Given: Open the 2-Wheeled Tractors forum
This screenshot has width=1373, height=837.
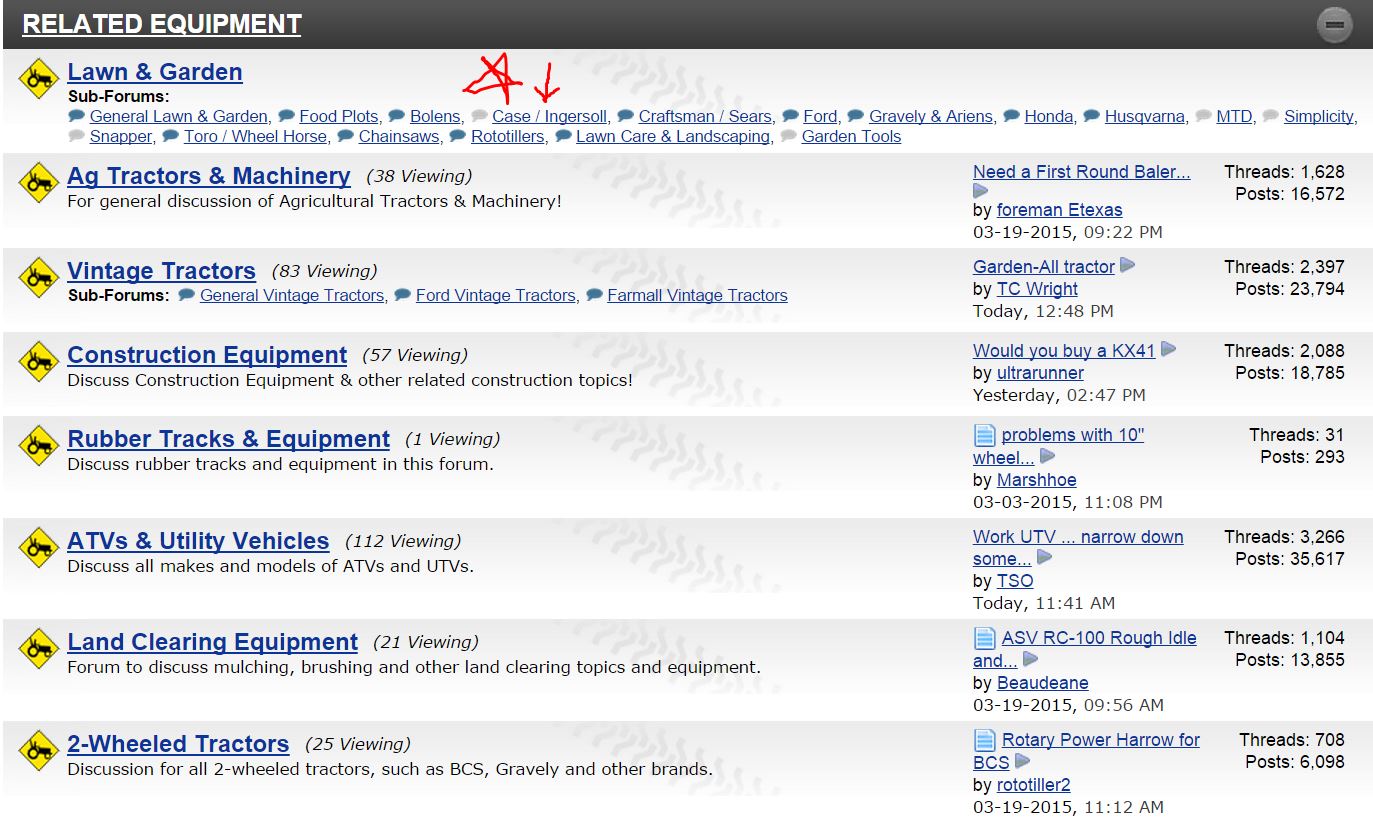Looking at the screenshot, I should click(178, 744).
